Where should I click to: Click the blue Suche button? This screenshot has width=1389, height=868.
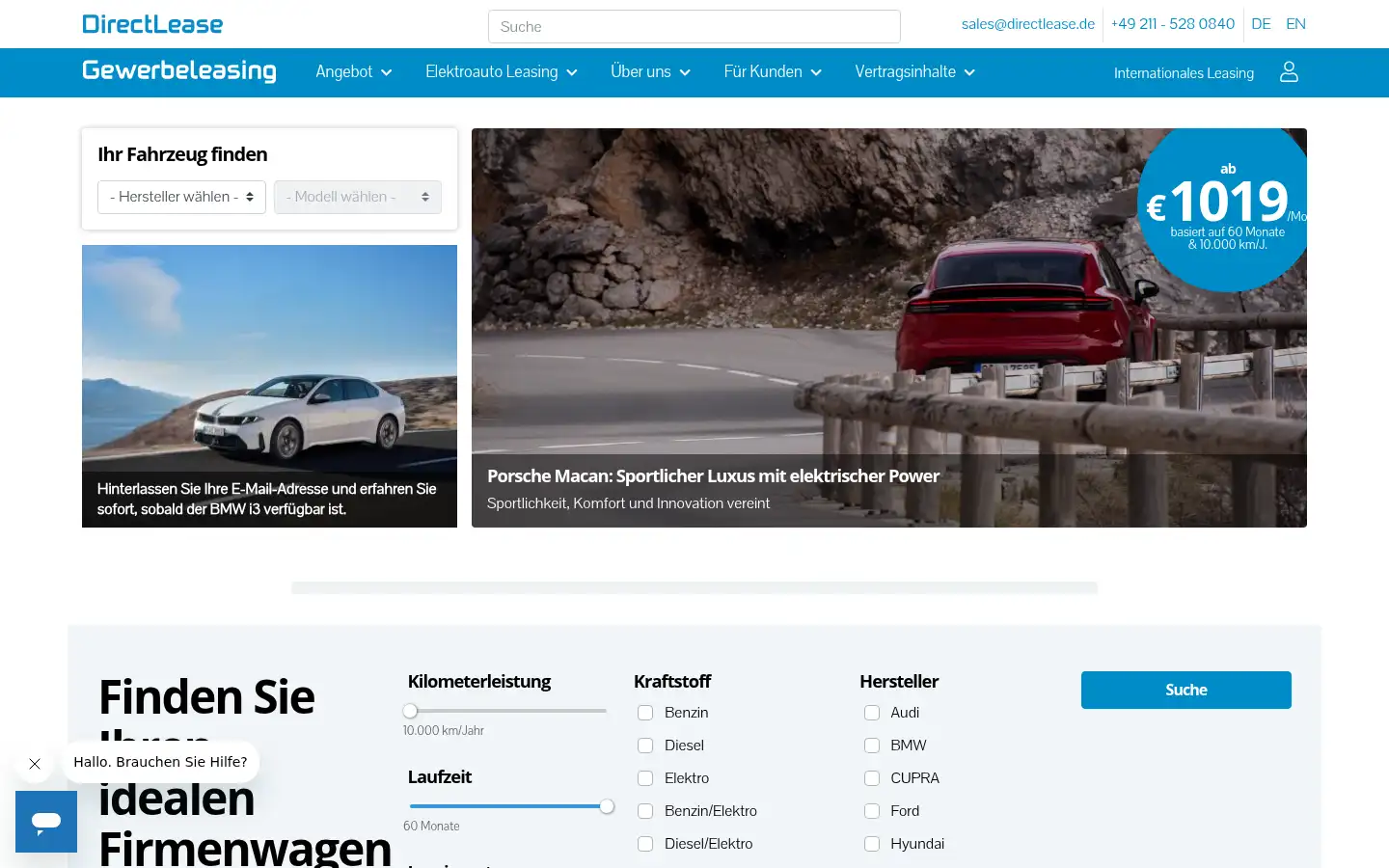[x=1186, y=690]
